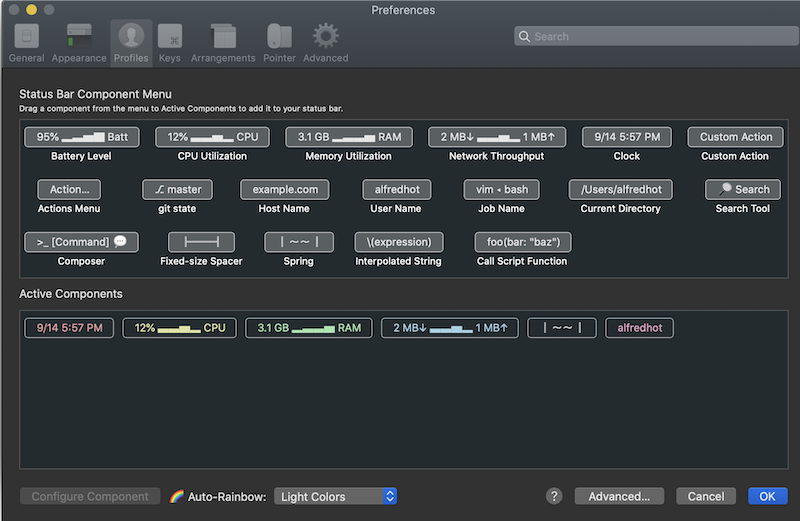Viewport: 800px width, 521px height.
Task: Select the Spring component in the menu
Action: [x=299, y=242]
